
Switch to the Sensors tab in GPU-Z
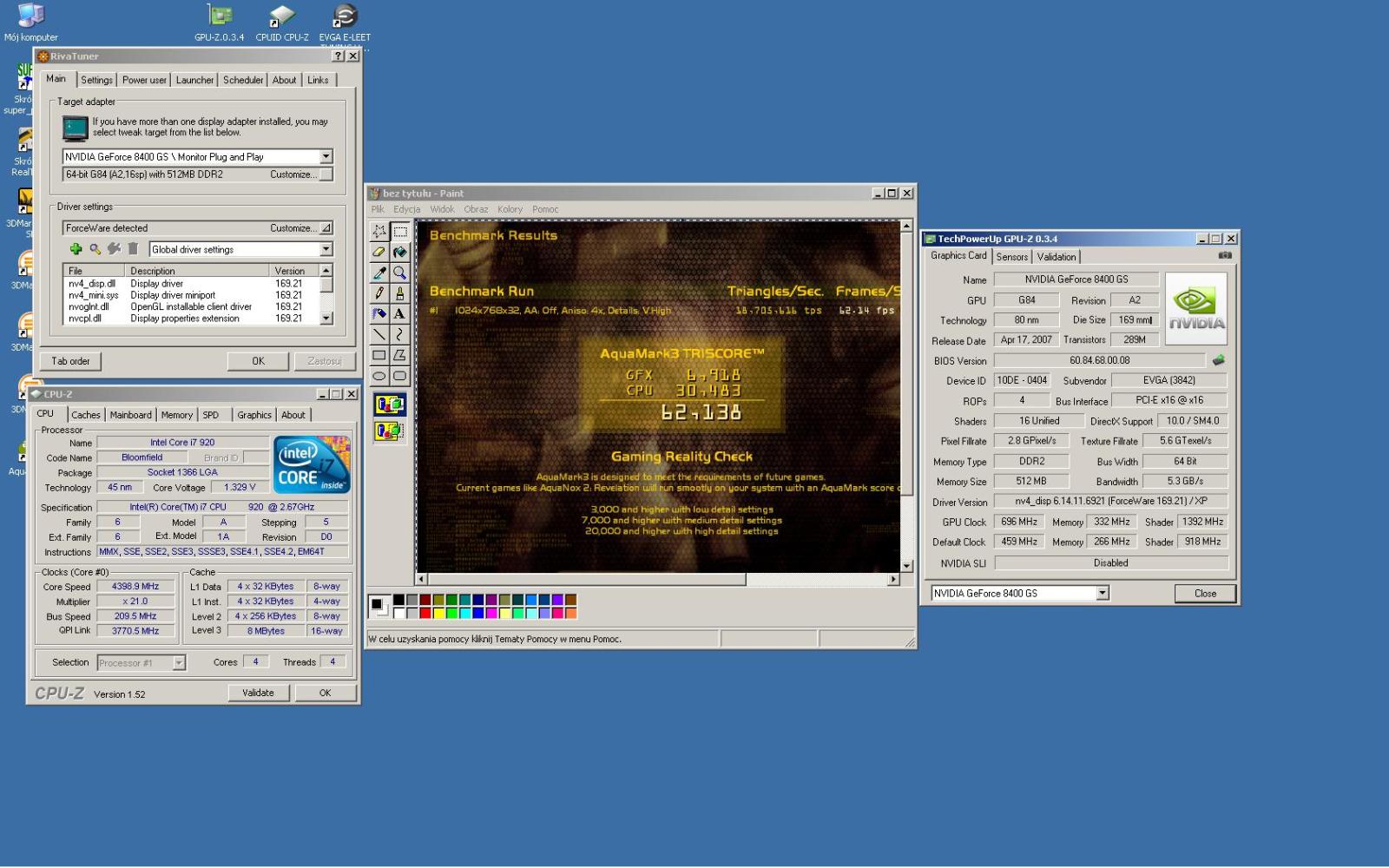tap(1011, 257)
